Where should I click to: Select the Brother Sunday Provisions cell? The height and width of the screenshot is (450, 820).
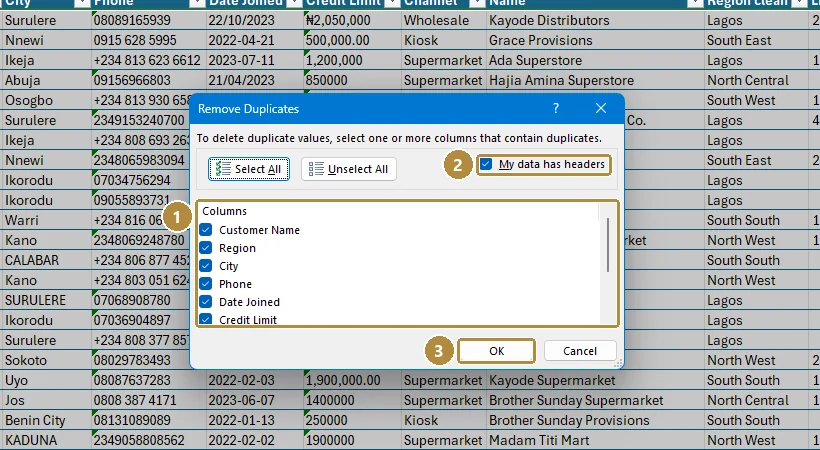[x=595, y=420]
